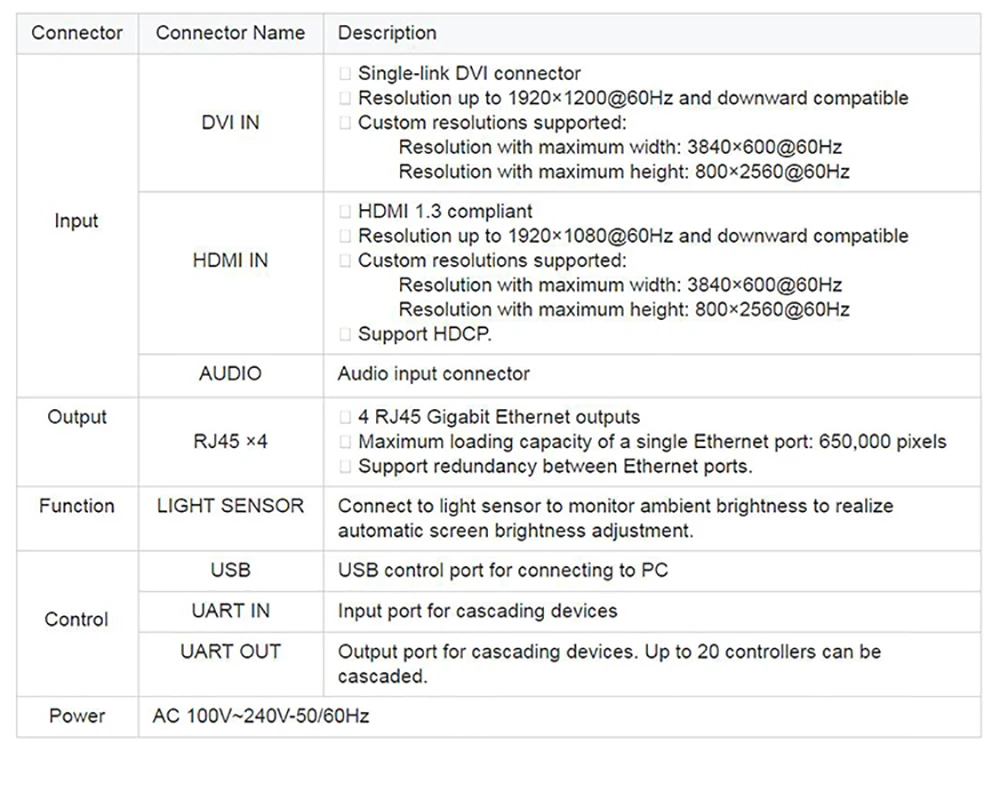1000x792 pixels.
Task: Tick the checkbox before HDMI 1.3 compliant
Action: 345,212
